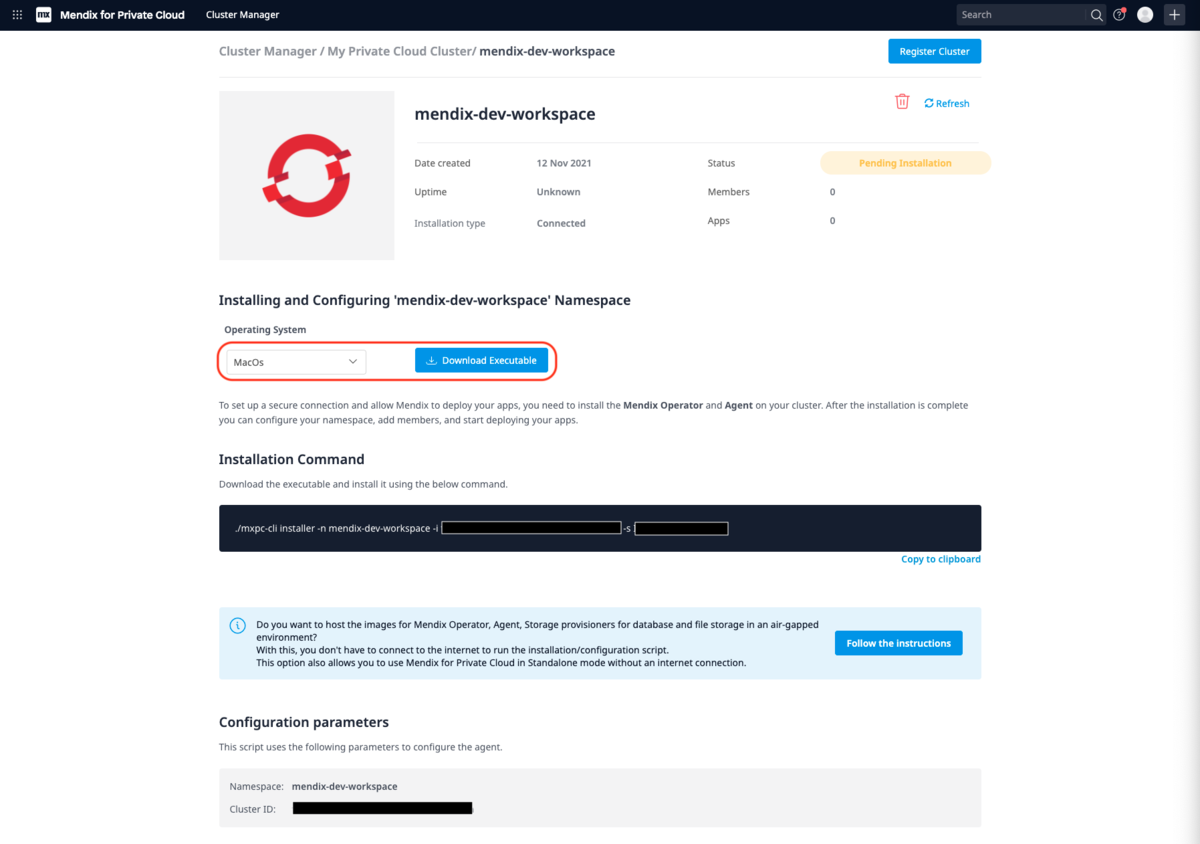This screenshot has width=1200, height=844.
Task: Click the mxpc-cli installer command text
Action: coord(337,528)
